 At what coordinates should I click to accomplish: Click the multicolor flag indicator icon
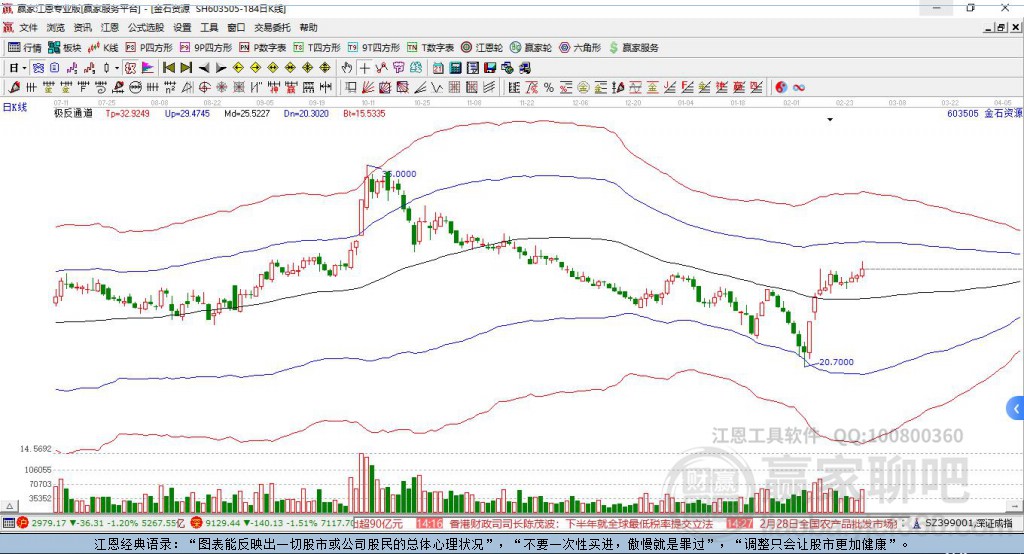(x=148, y=68)
